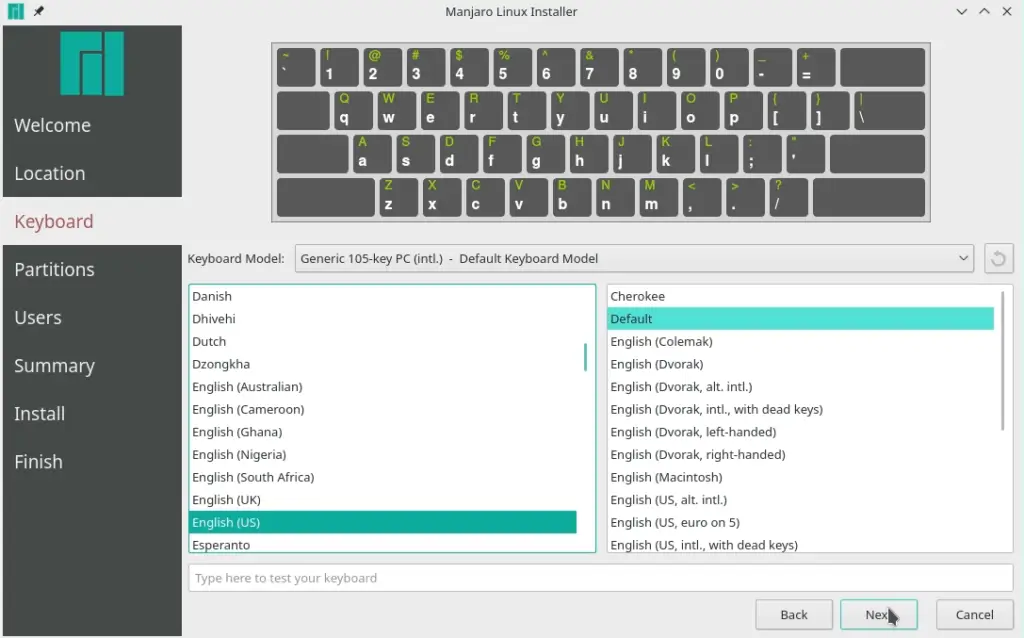Click the equals key in the keyboard preview
This screenshot has height=638, width=1024.
[816, 67]
